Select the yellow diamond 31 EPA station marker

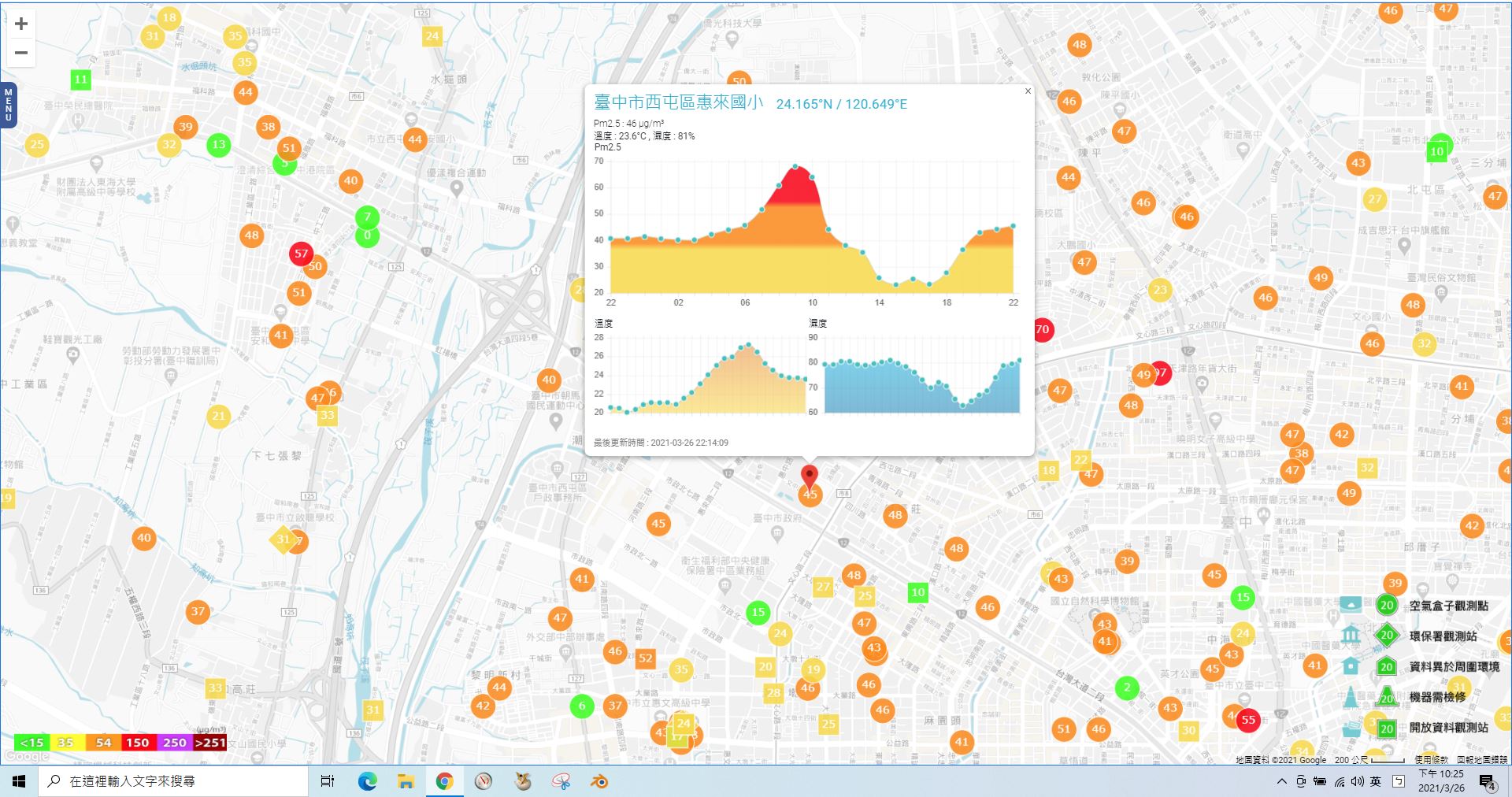click(x=282, y=539)
